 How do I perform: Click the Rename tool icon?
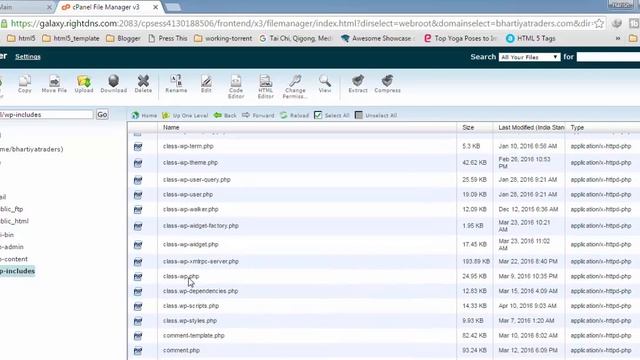(176, 84)
